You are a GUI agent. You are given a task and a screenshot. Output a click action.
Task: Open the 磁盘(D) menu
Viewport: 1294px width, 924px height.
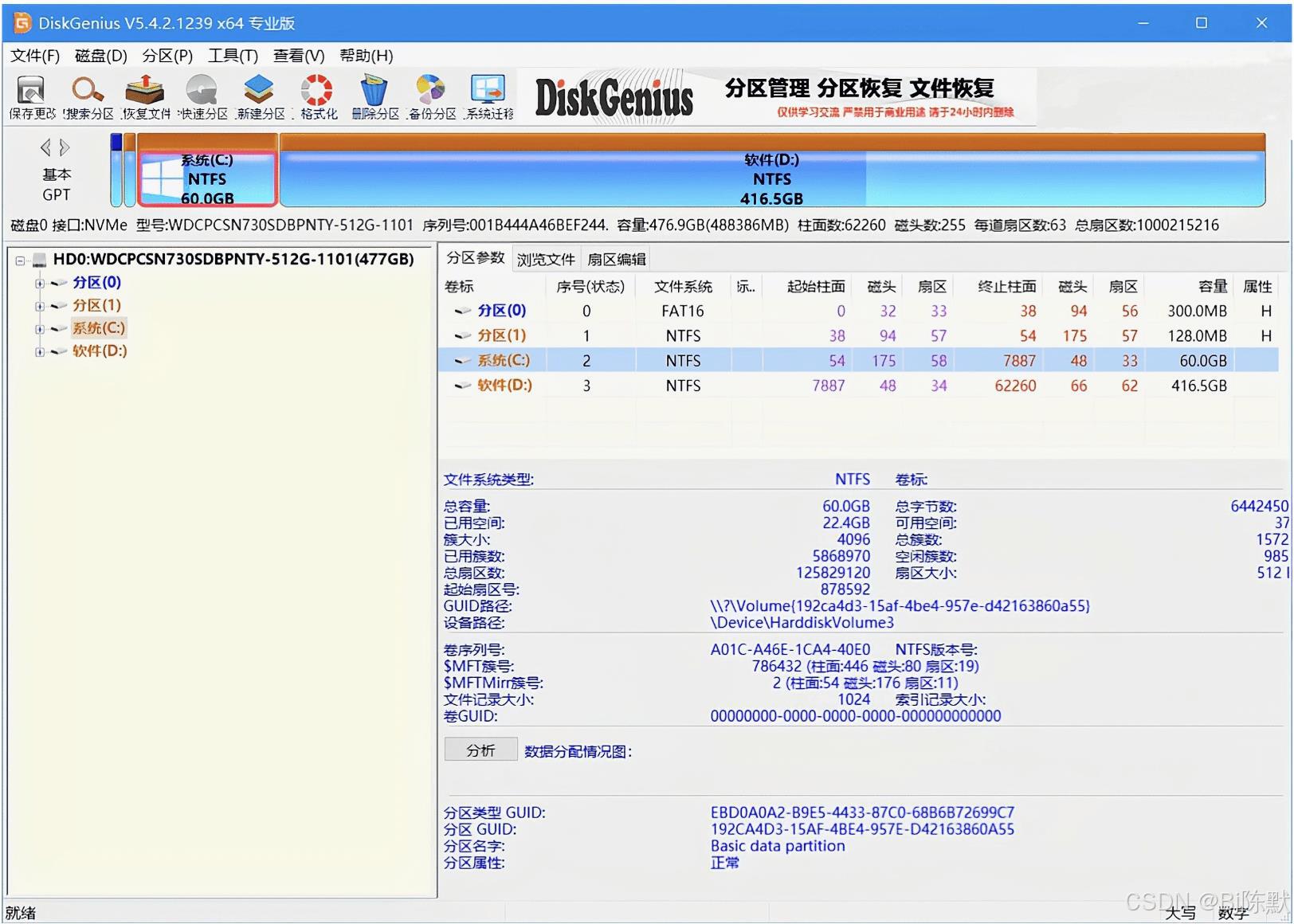point(101,56)
